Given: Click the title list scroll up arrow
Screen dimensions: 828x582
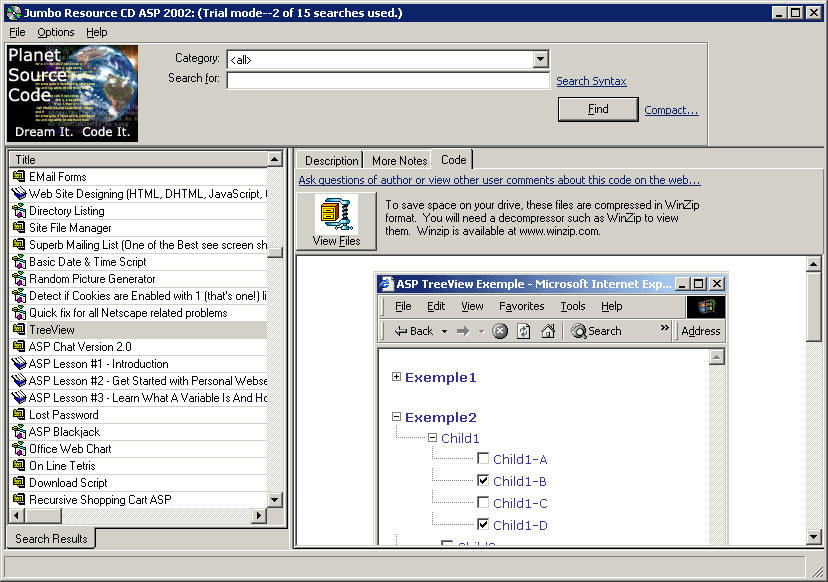Looking at the screenshot, I should pyautogui.click(x=275, y=159).
